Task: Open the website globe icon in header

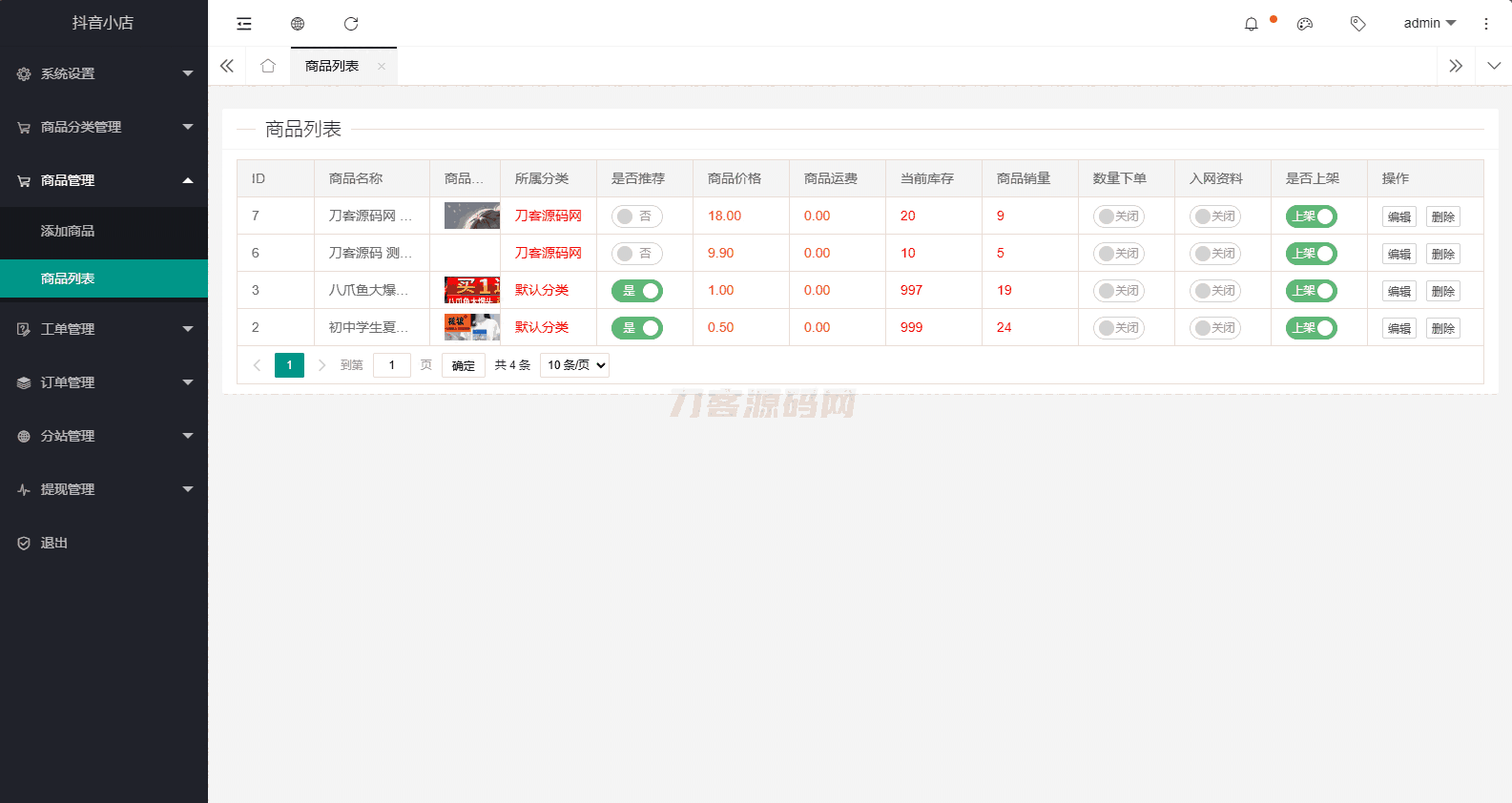Action: click(298, 24)
